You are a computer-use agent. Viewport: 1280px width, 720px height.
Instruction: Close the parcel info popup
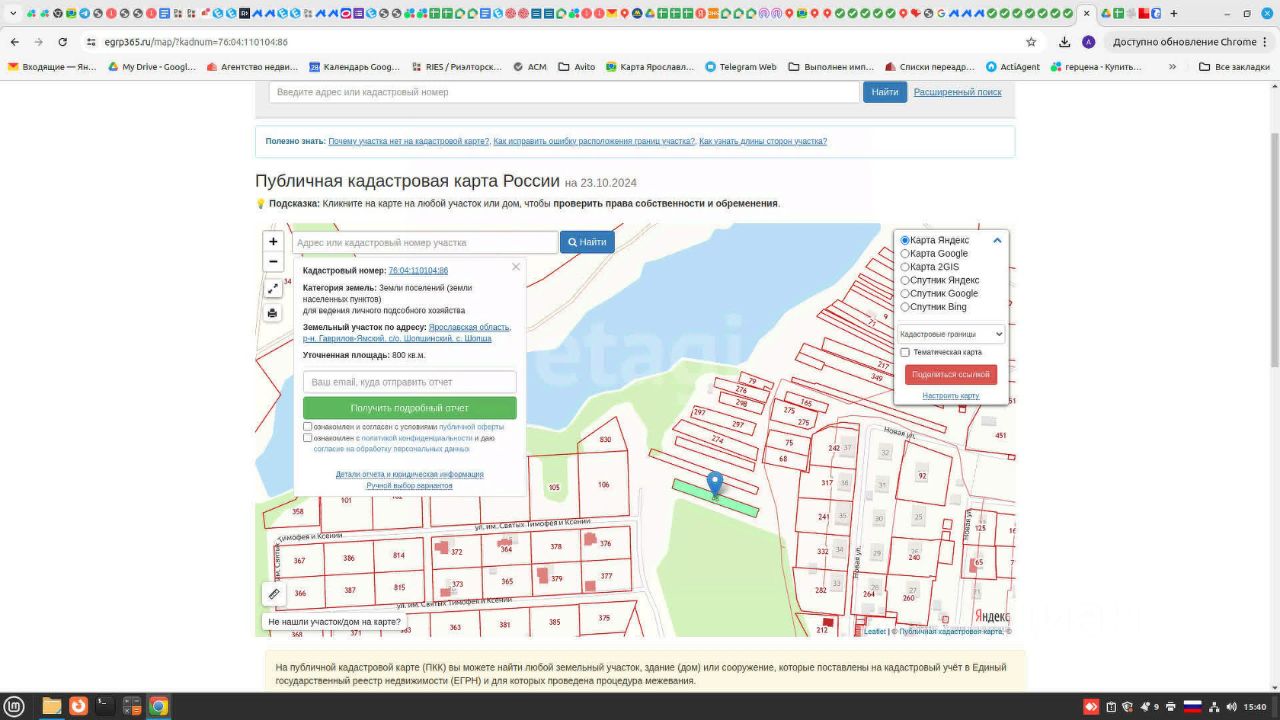tap(516, 267)
